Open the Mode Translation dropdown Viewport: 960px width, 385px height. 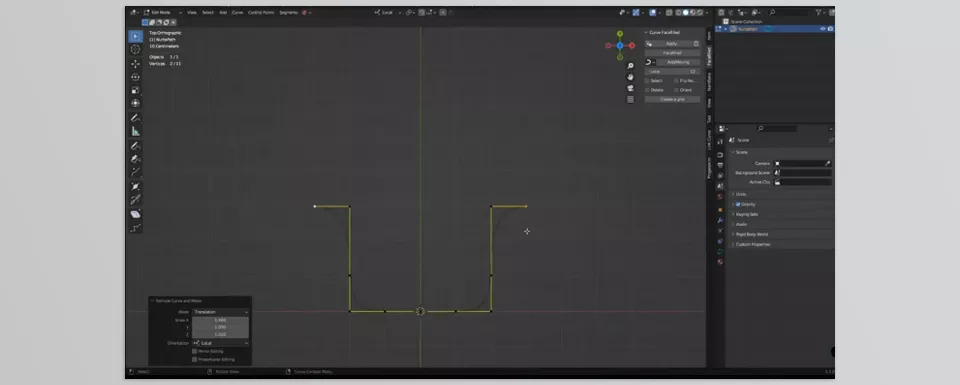(220, 312)
